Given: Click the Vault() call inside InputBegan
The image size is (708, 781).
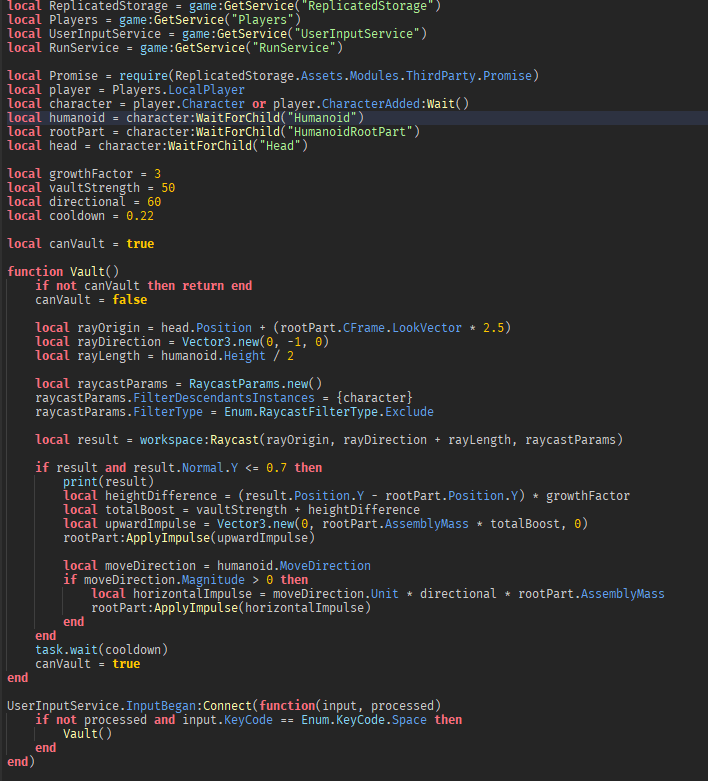Looking at the screenshot, I should (87, 734).
